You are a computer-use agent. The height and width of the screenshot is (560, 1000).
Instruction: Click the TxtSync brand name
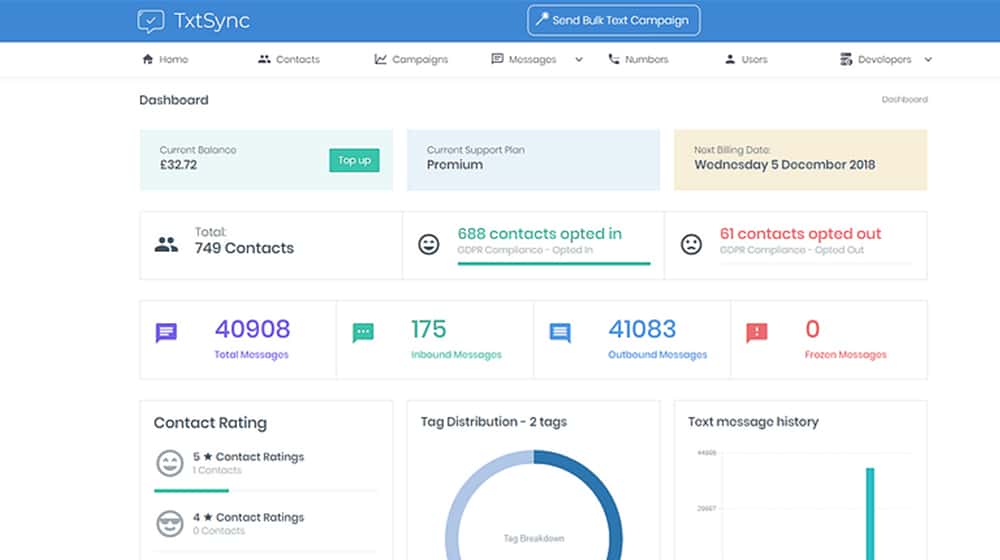(212, 20)
